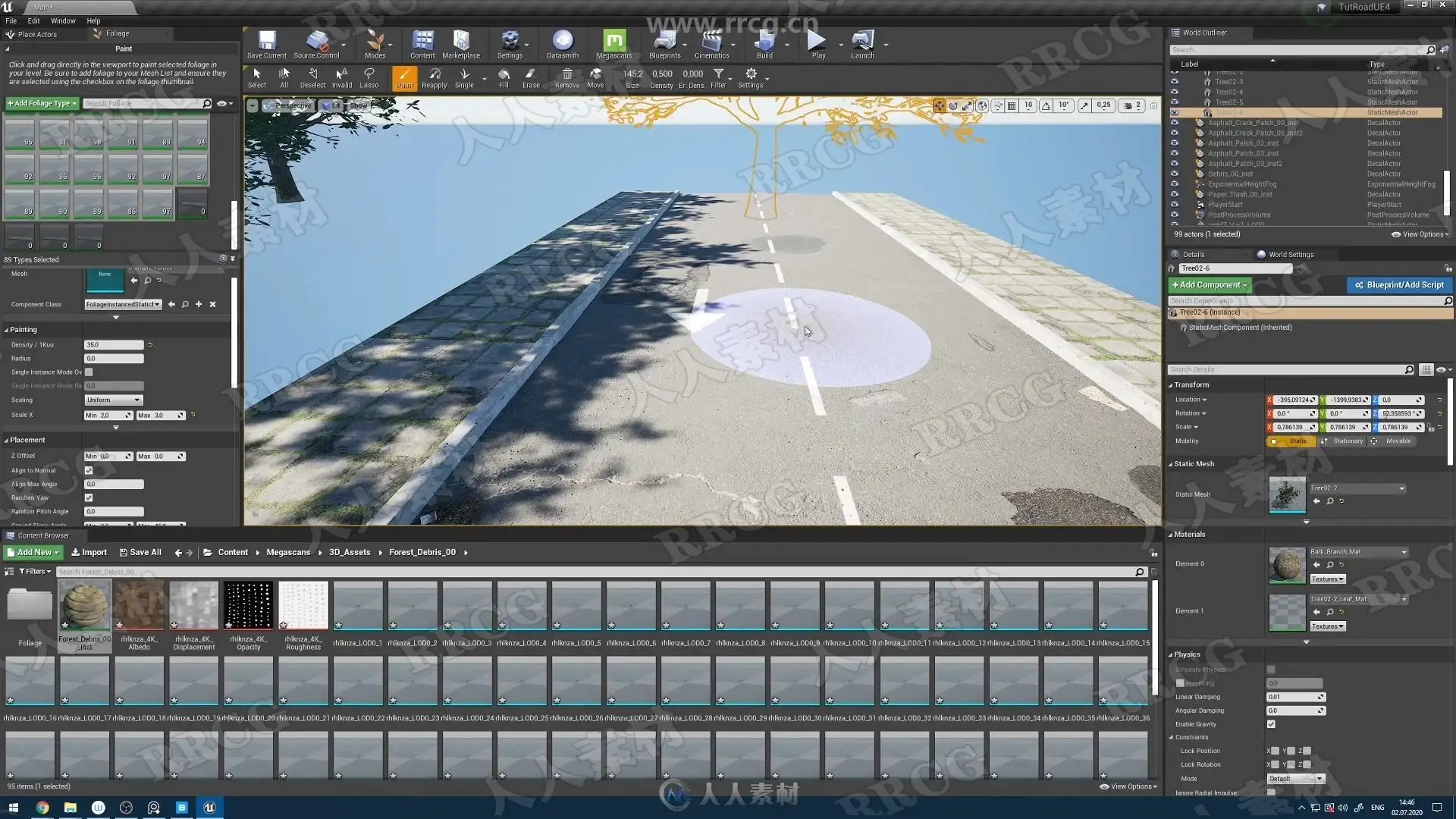Screen dimensions: 1456x819
Task: Activate the Erase foliage tool
Action: [x=531, y=77]
